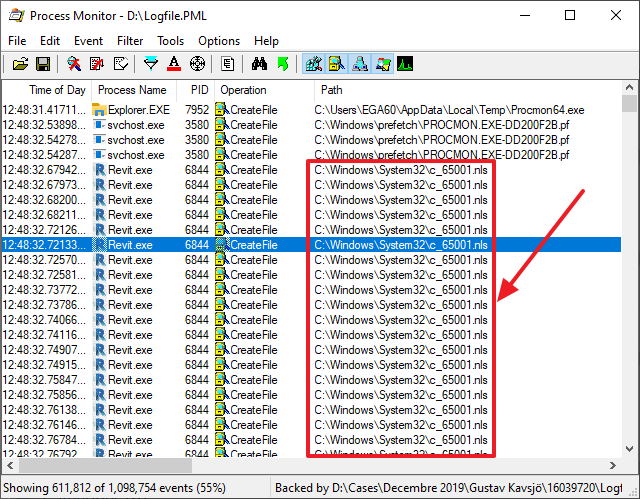Click the Save toolbar icon
The height and width of the screenshot is (499, 640).
[43, 64]
